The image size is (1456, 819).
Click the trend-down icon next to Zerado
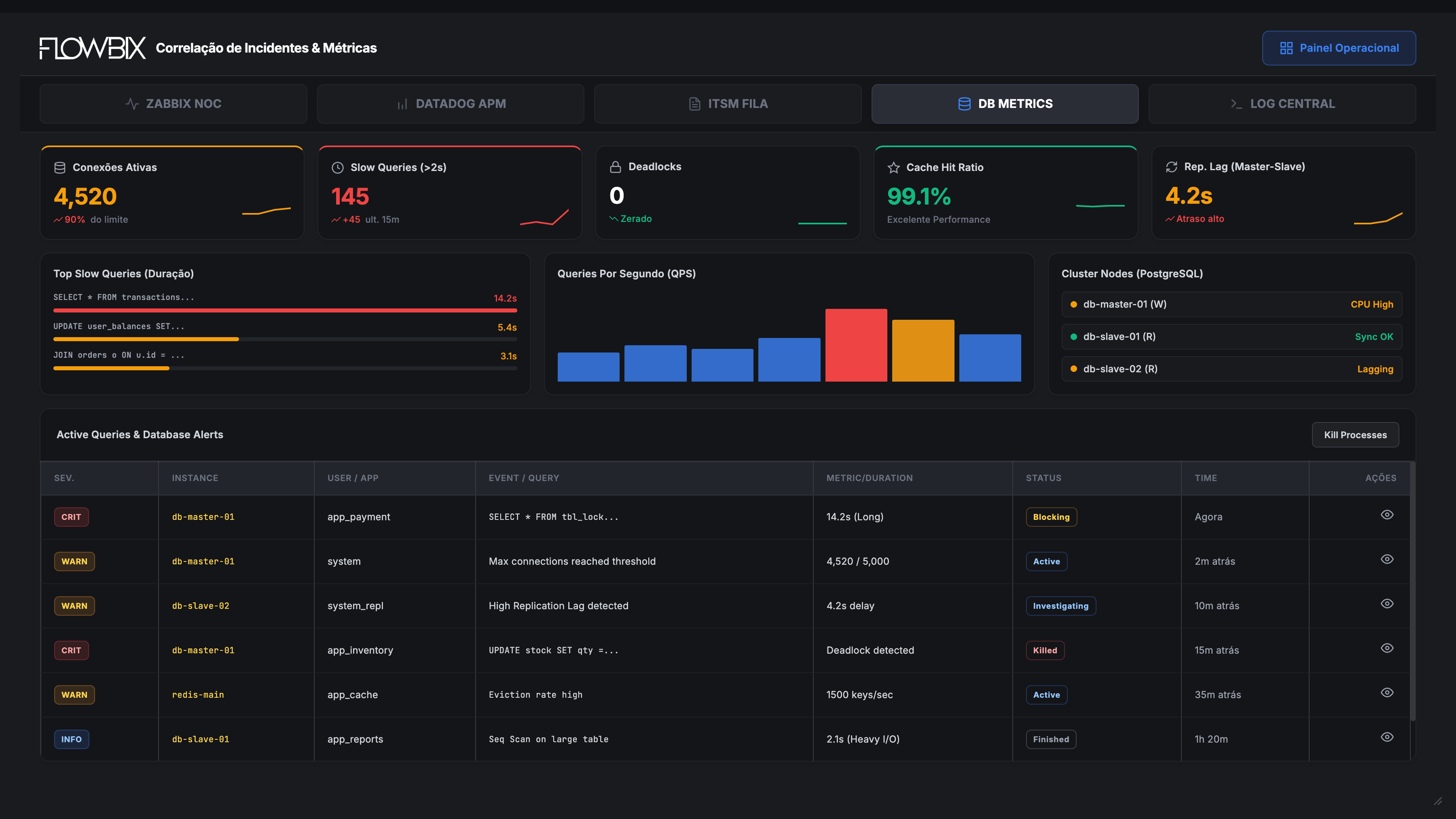pyautogui.click(x=614, y=219)
